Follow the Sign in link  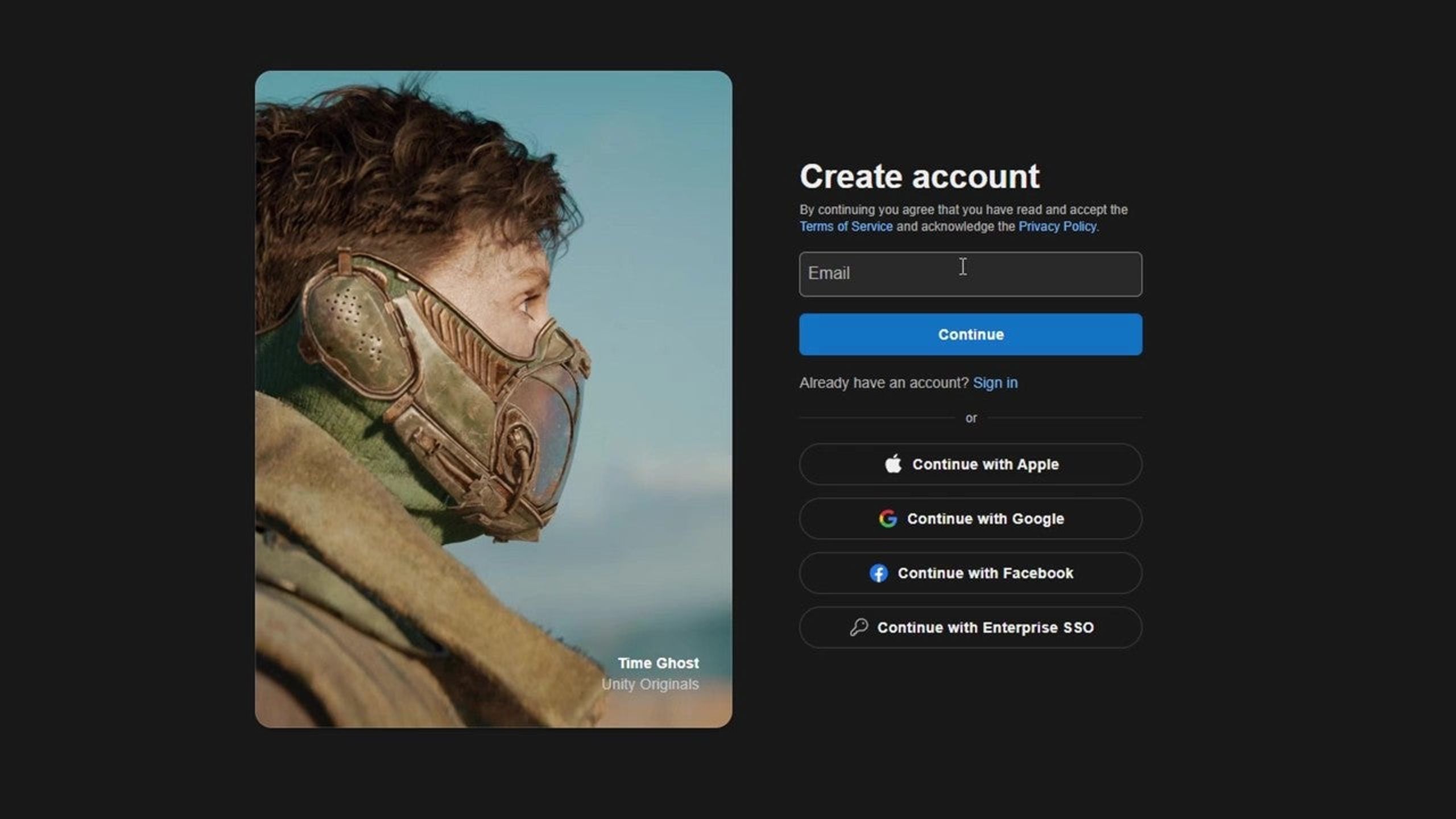(995, 383)
